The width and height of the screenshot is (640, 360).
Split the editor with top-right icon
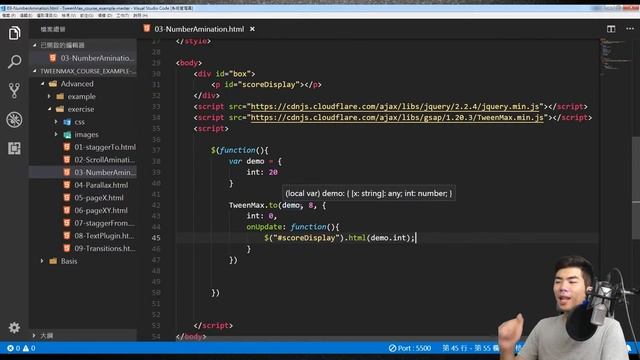coord(611,29)
